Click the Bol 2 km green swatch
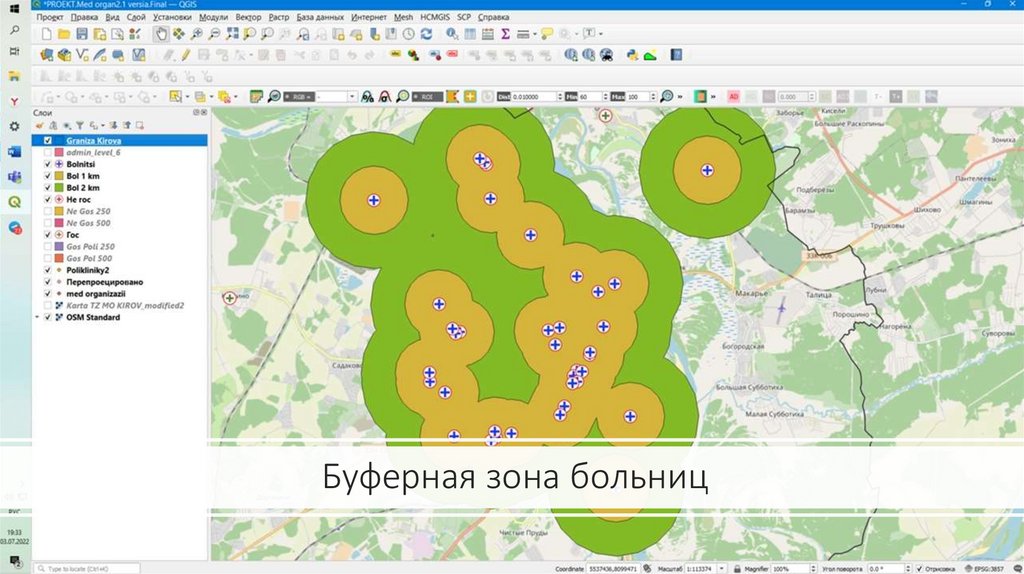This screenshot has width=1024, height=574. (x=59, y=187)
